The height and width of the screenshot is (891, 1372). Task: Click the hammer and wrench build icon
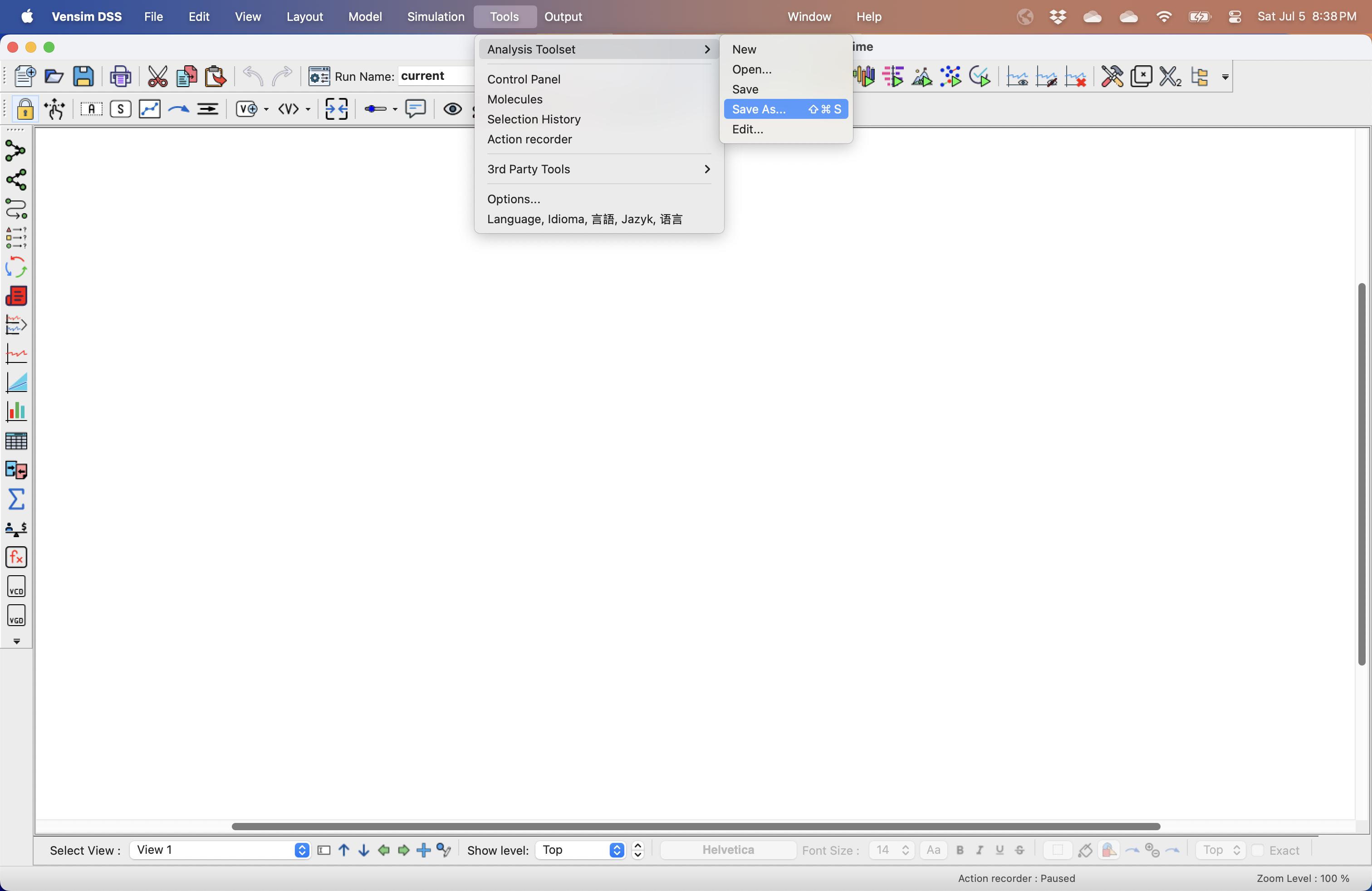point(1112,76)
